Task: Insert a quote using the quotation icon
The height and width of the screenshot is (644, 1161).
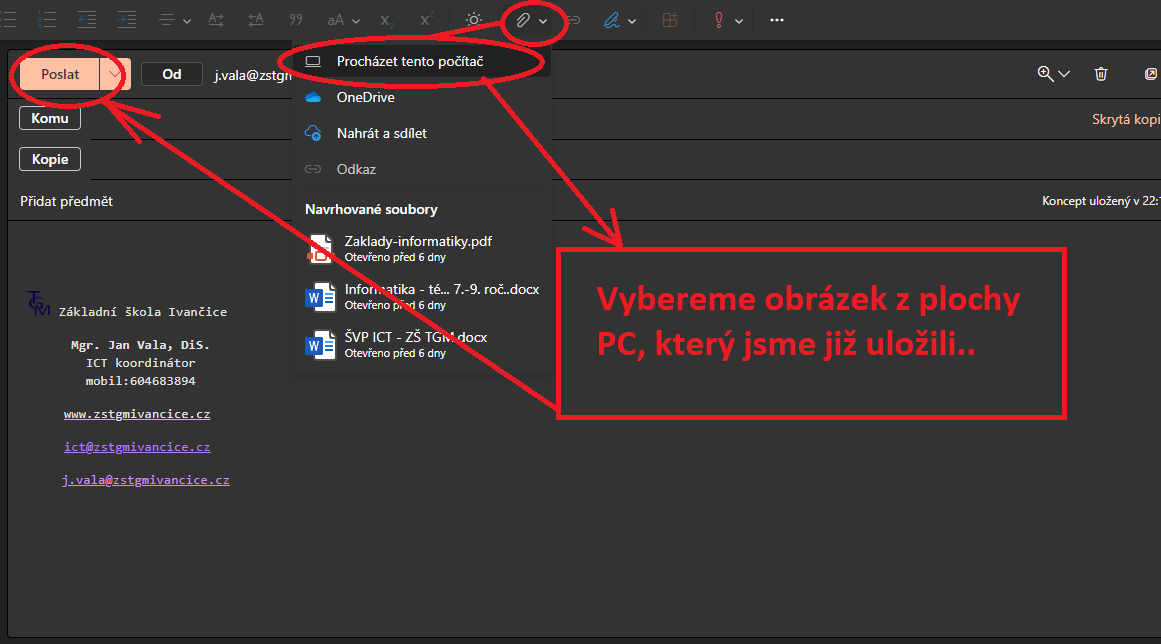Action: tap(295, 20)
